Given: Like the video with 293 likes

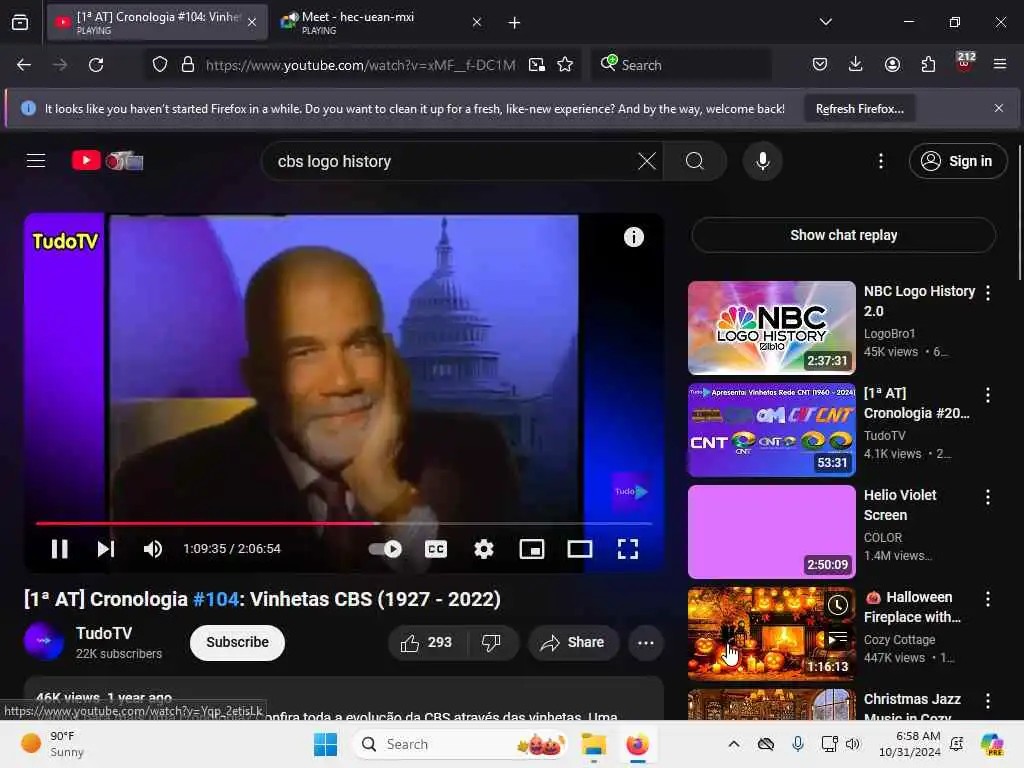Looking at the screenshot, I should point(426,643).
